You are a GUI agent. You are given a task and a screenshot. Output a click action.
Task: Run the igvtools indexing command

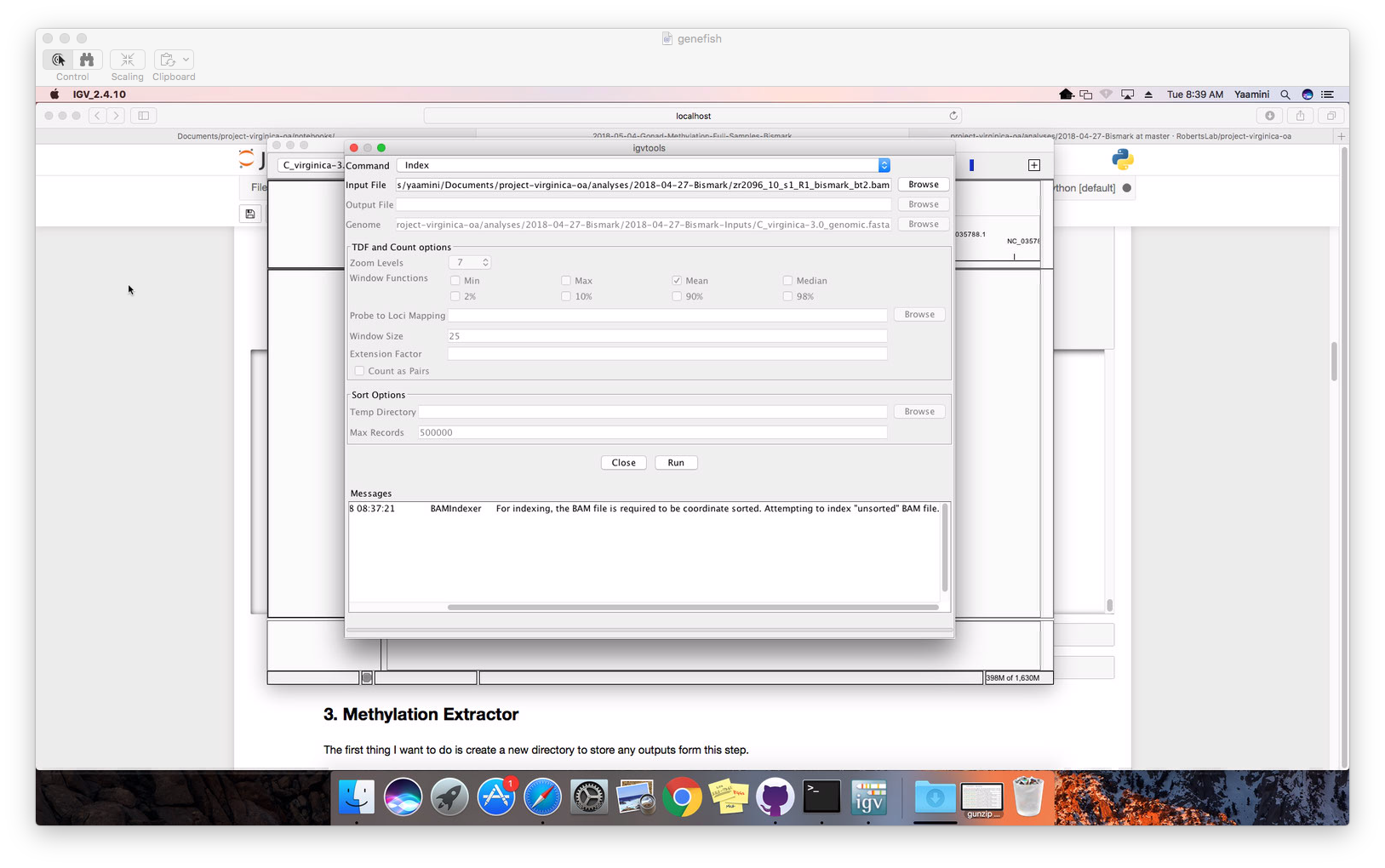[675, 462]
